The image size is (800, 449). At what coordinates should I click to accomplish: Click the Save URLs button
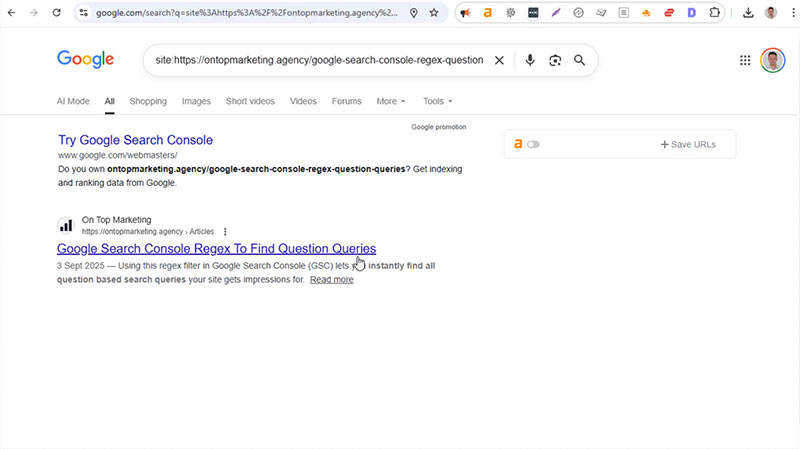[x=688, y=144]
